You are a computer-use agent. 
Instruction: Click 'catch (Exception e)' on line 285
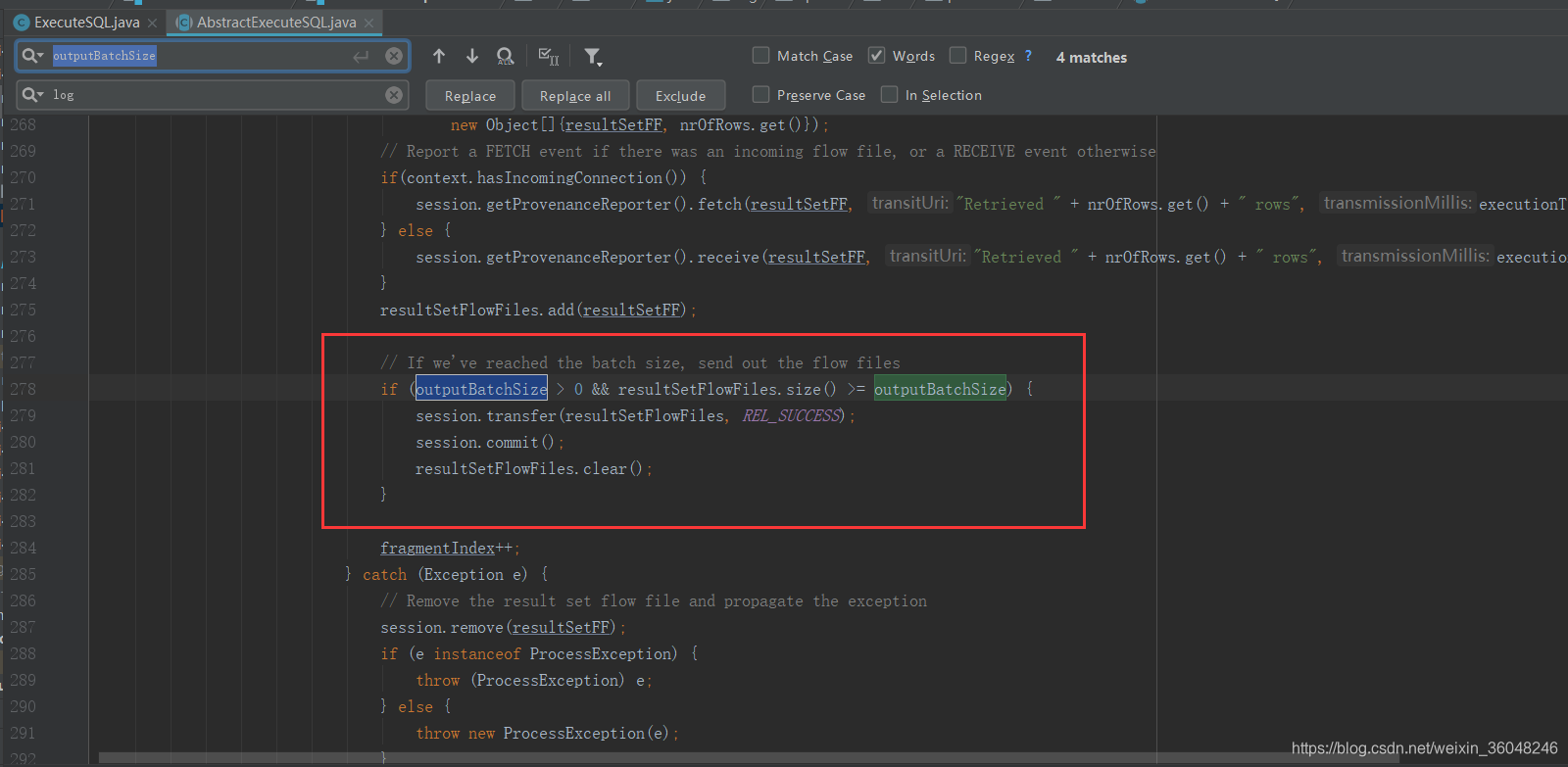pos(446,574)
